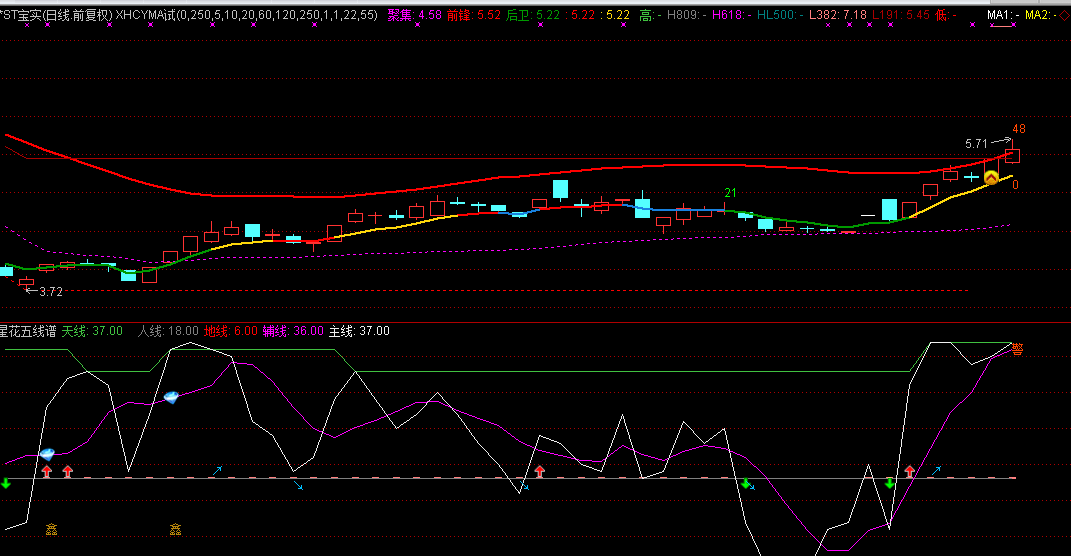Click the 聚集 4.58 header value
Viewport: 1071px width, 556px height.
click(x=414, y=15)
